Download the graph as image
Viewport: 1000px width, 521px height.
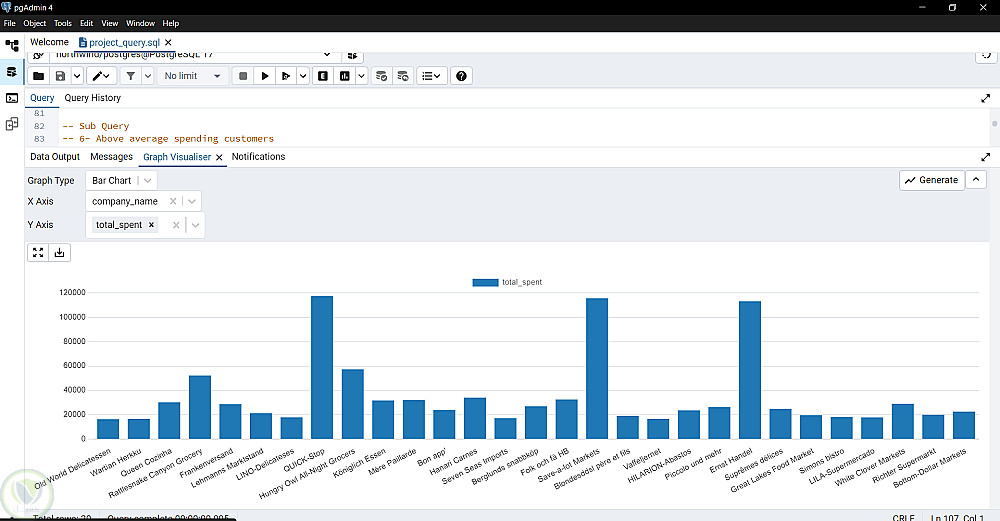click(59, 253)
